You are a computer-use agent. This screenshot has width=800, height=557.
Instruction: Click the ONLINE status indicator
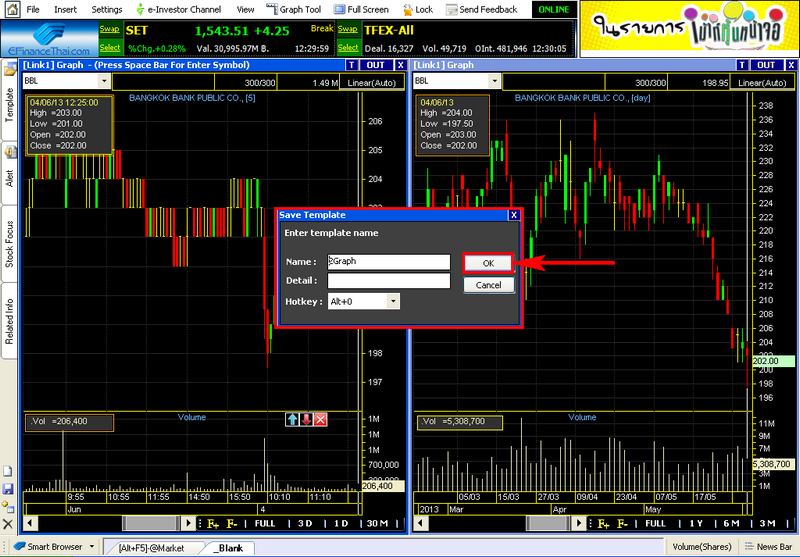pyautogui.click(x=554, y=9)
